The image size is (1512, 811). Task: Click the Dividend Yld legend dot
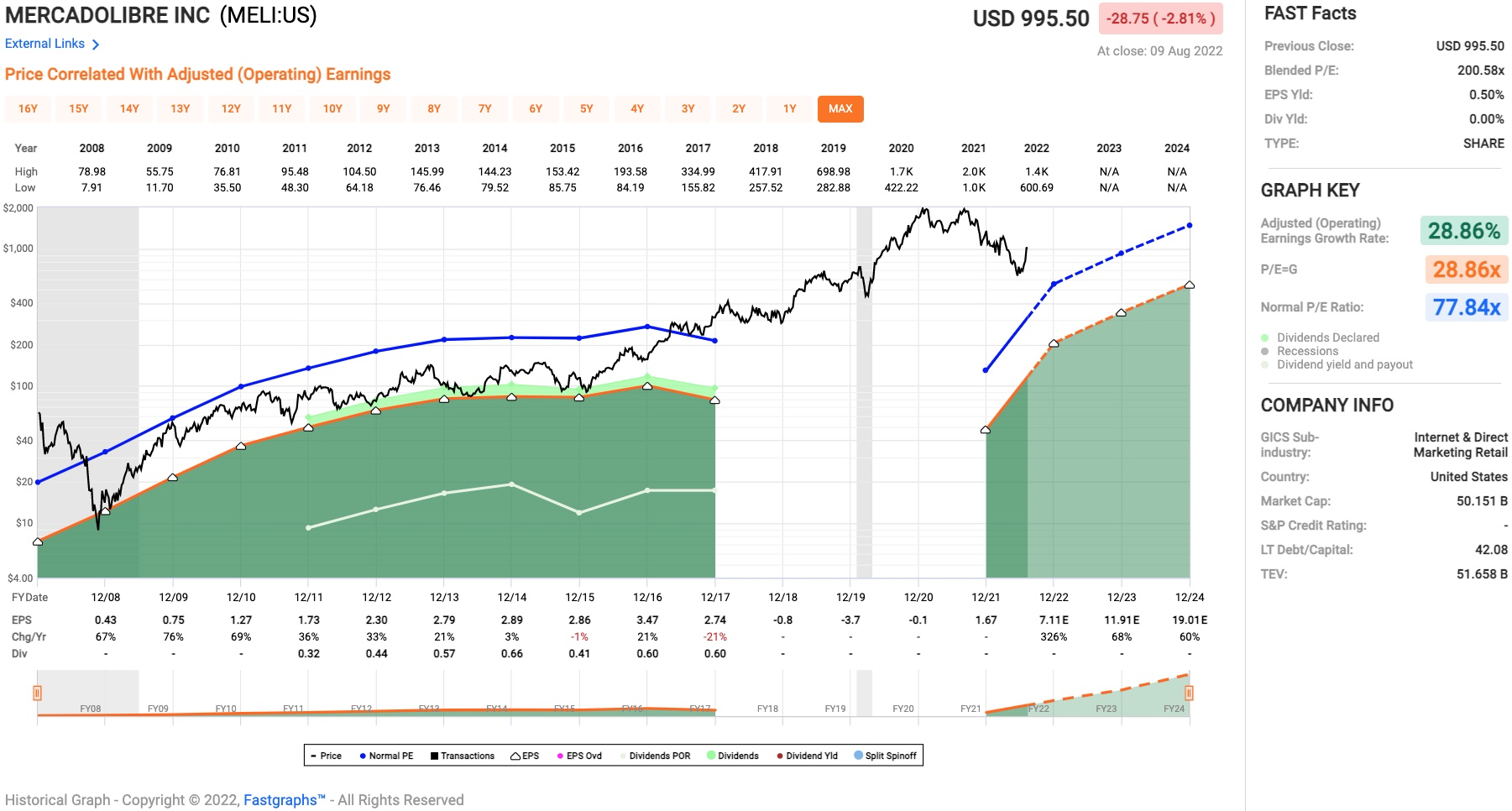(780, 756)
